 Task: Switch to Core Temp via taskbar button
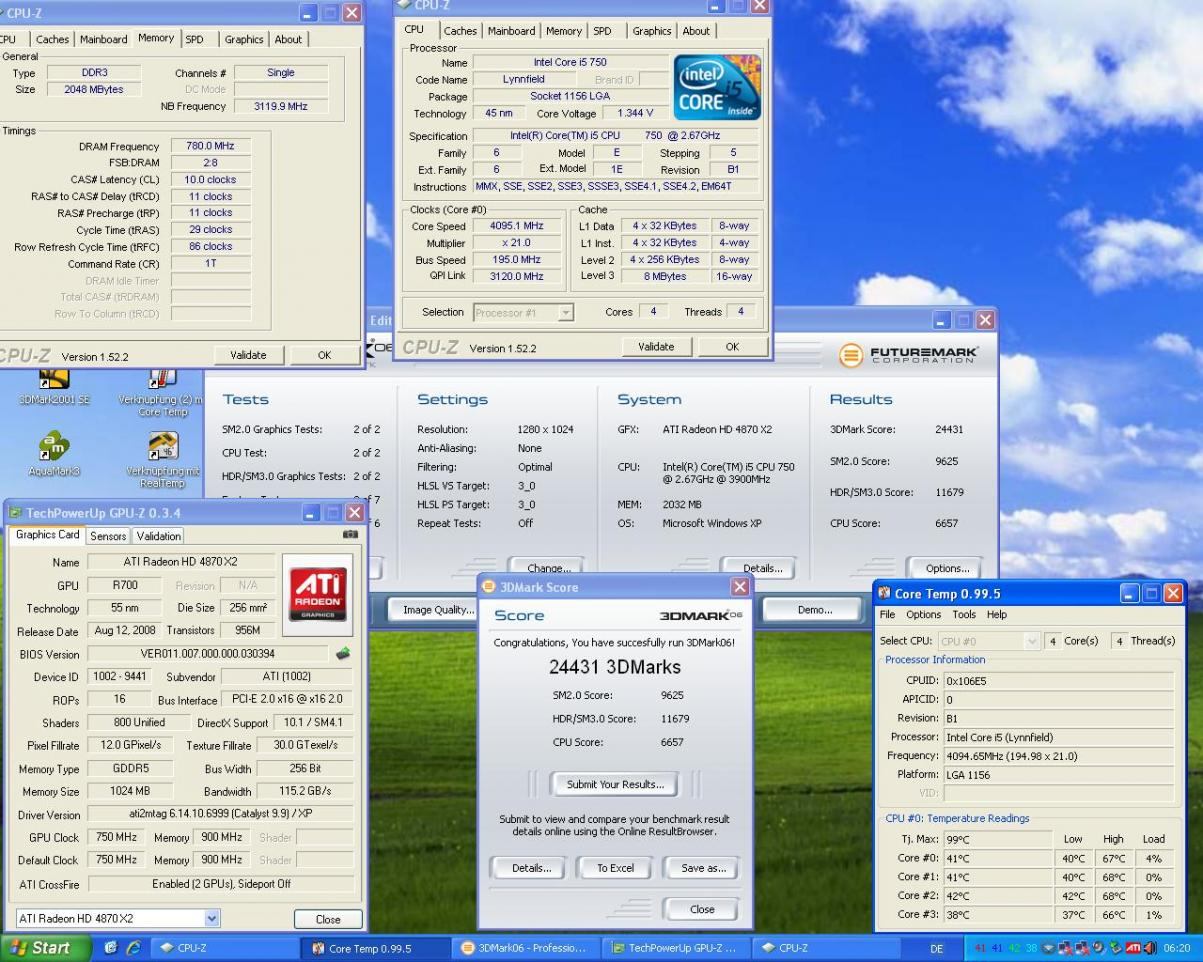pos(374,948)
